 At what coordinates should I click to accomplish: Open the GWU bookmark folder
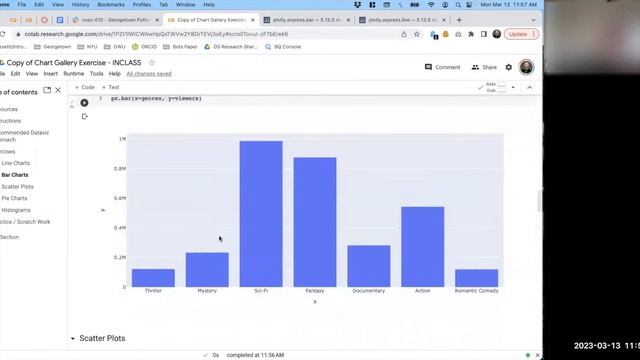[115, 47]
